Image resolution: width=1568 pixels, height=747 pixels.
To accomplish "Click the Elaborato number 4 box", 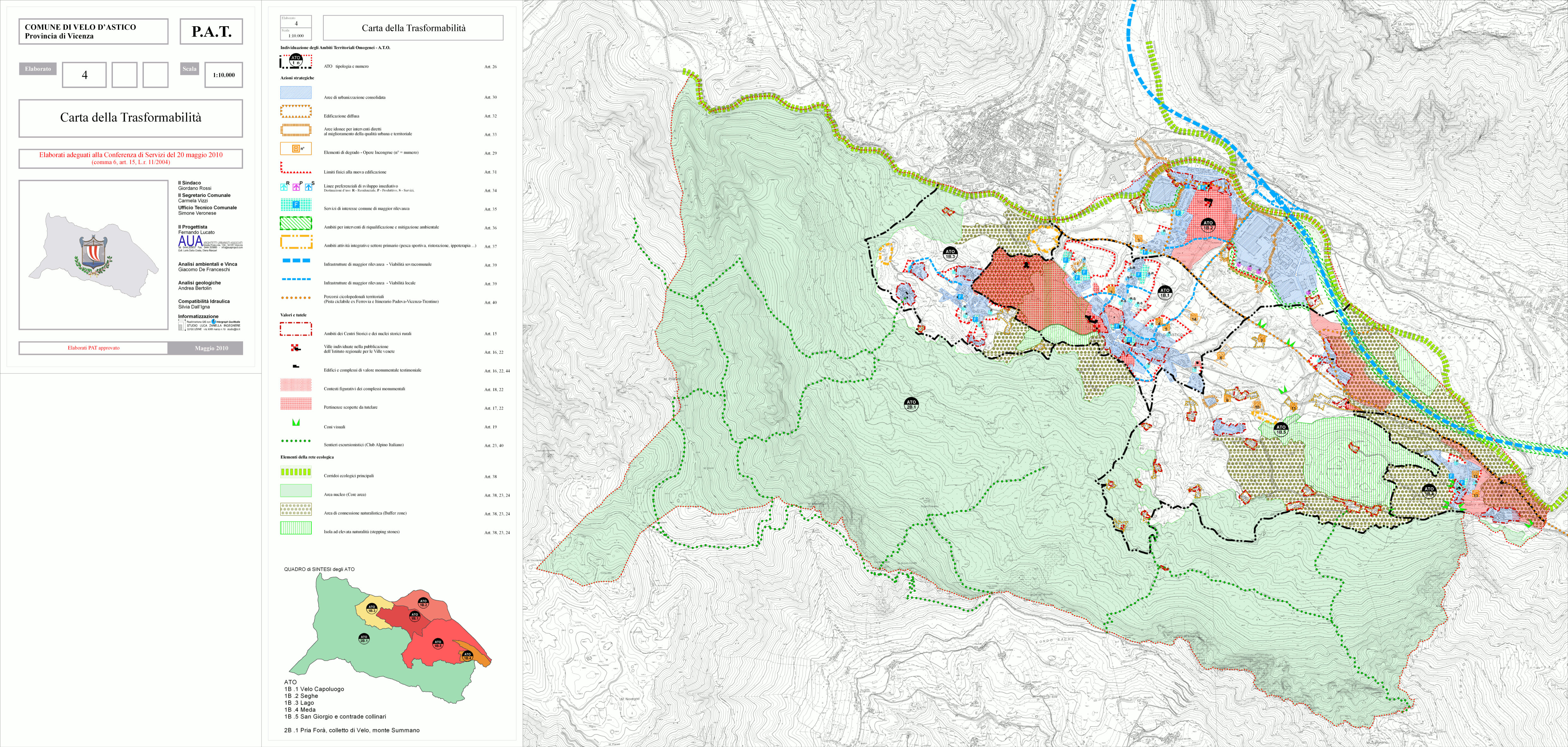I will (x=85, y=75).
